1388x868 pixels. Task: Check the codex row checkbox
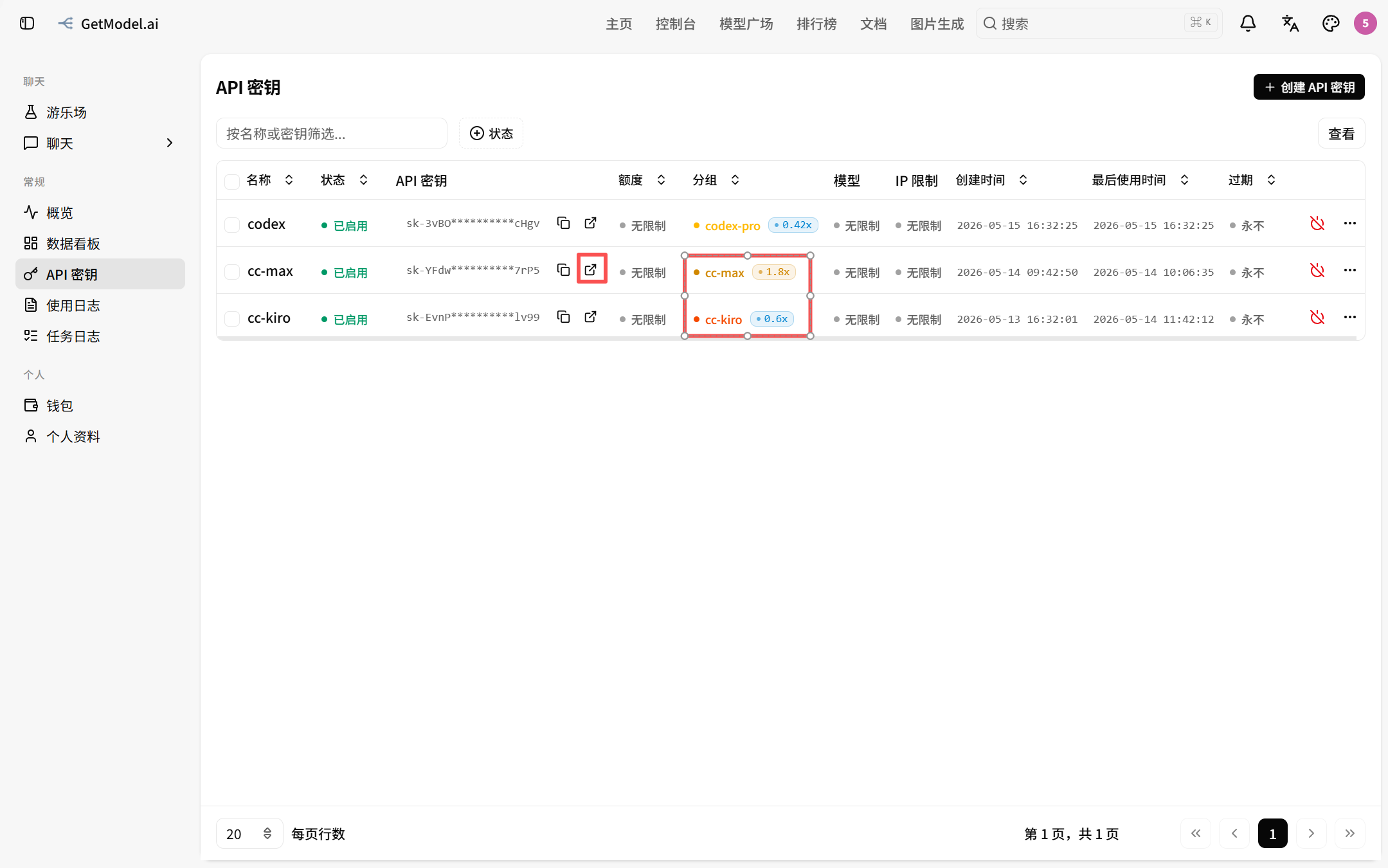232,224
